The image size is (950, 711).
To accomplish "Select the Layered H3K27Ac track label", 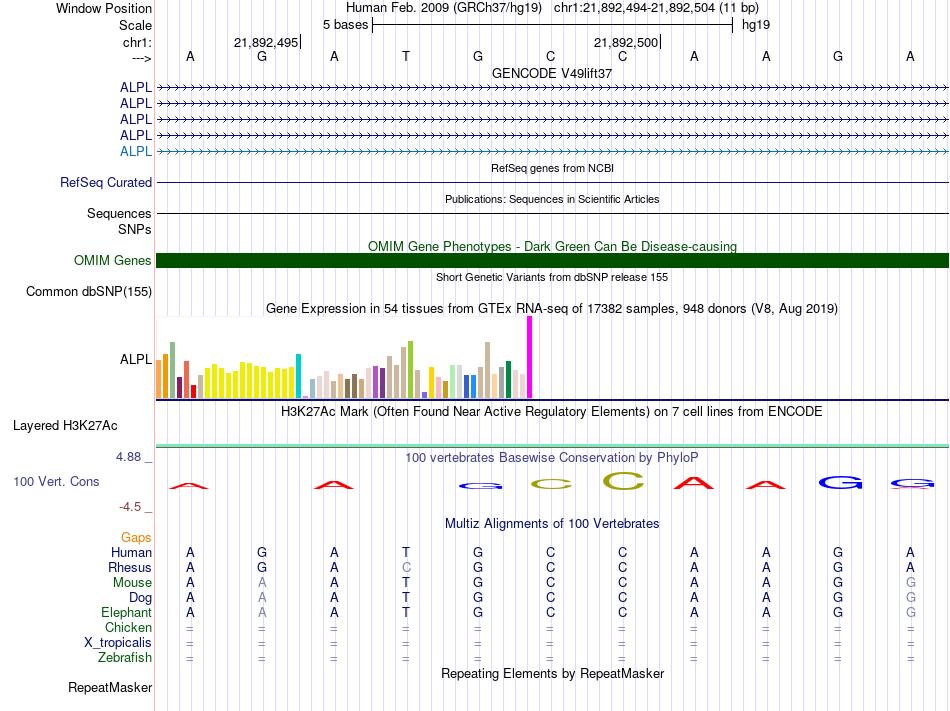I will [65, 426].
